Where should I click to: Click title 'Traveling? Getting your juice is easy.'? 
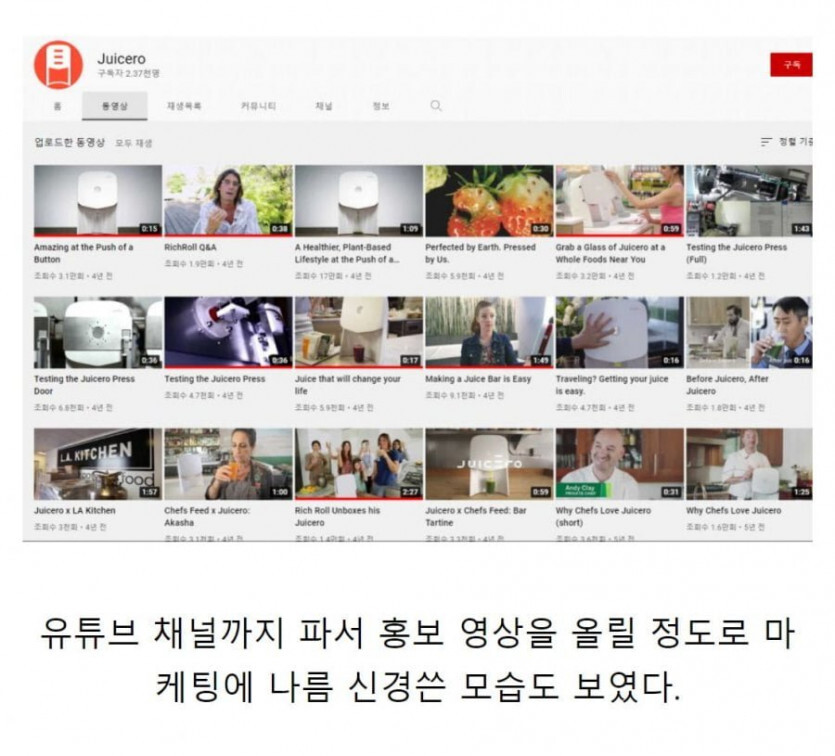coord(612,385)
